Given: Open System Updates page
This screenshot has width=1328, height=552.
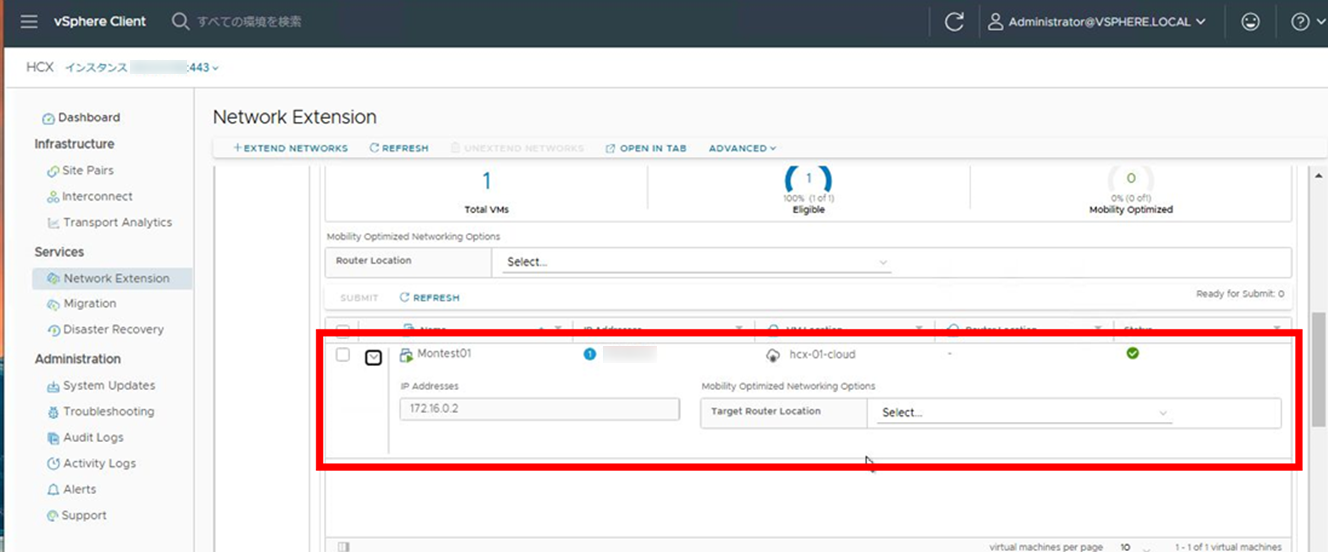Looking at the screenshot, I should click(x=109, y=385).
